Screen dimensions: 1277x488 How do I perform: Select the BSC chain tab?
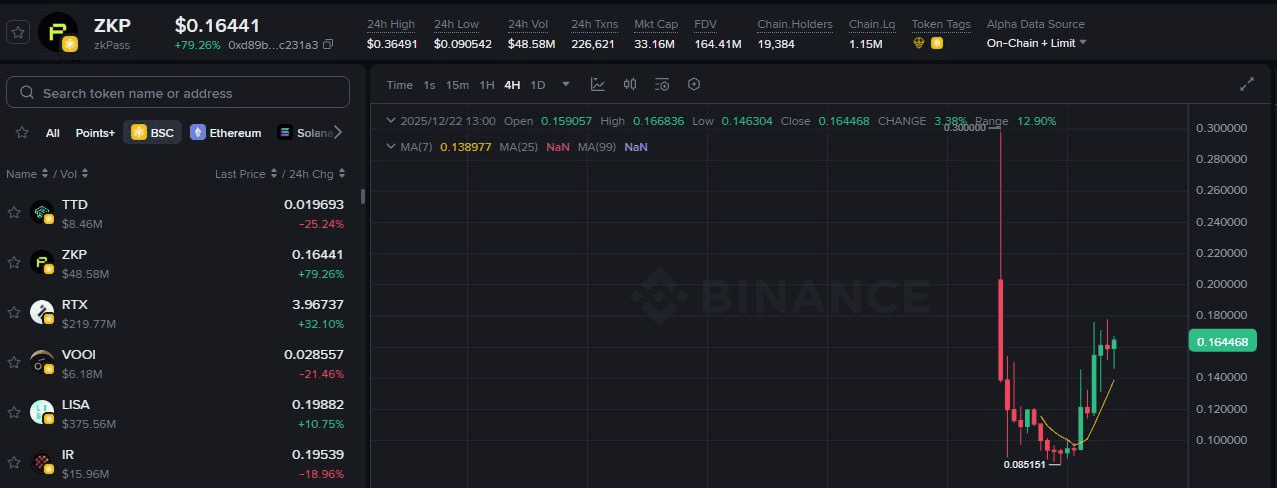click(152, 132)
